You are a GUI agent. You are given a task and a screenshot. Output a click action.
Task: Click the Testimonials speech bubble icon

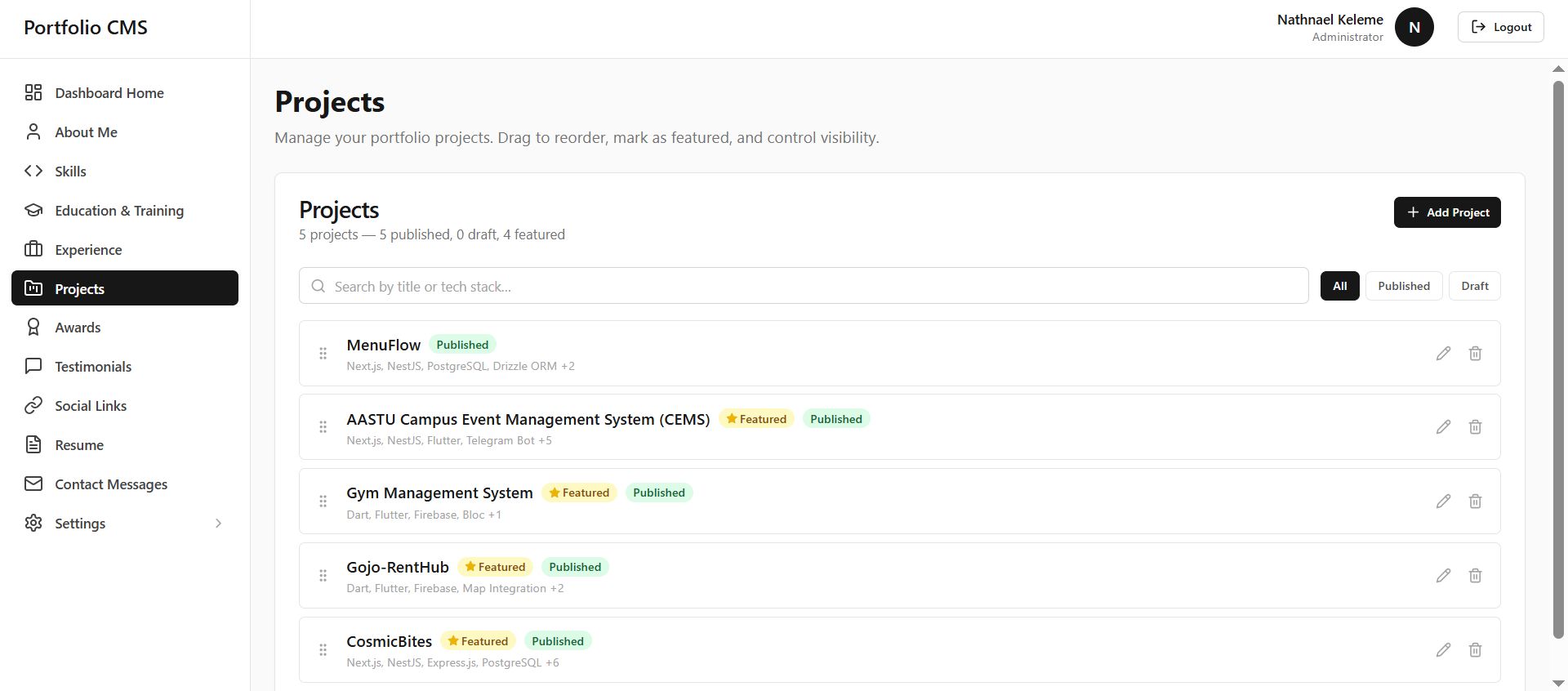33,366
